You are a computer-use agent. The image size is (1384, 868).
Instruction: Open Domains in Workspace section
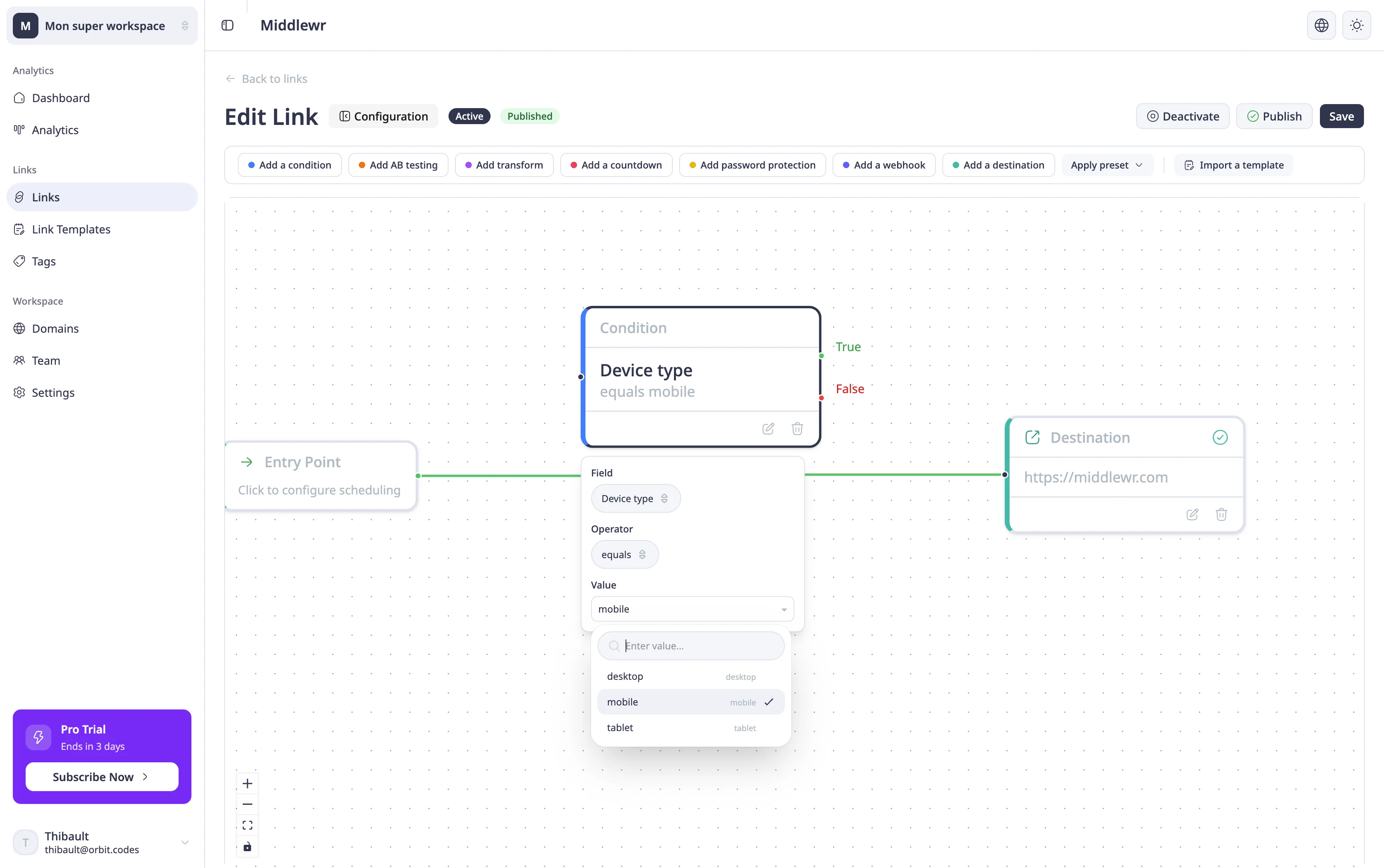(102, 328)
